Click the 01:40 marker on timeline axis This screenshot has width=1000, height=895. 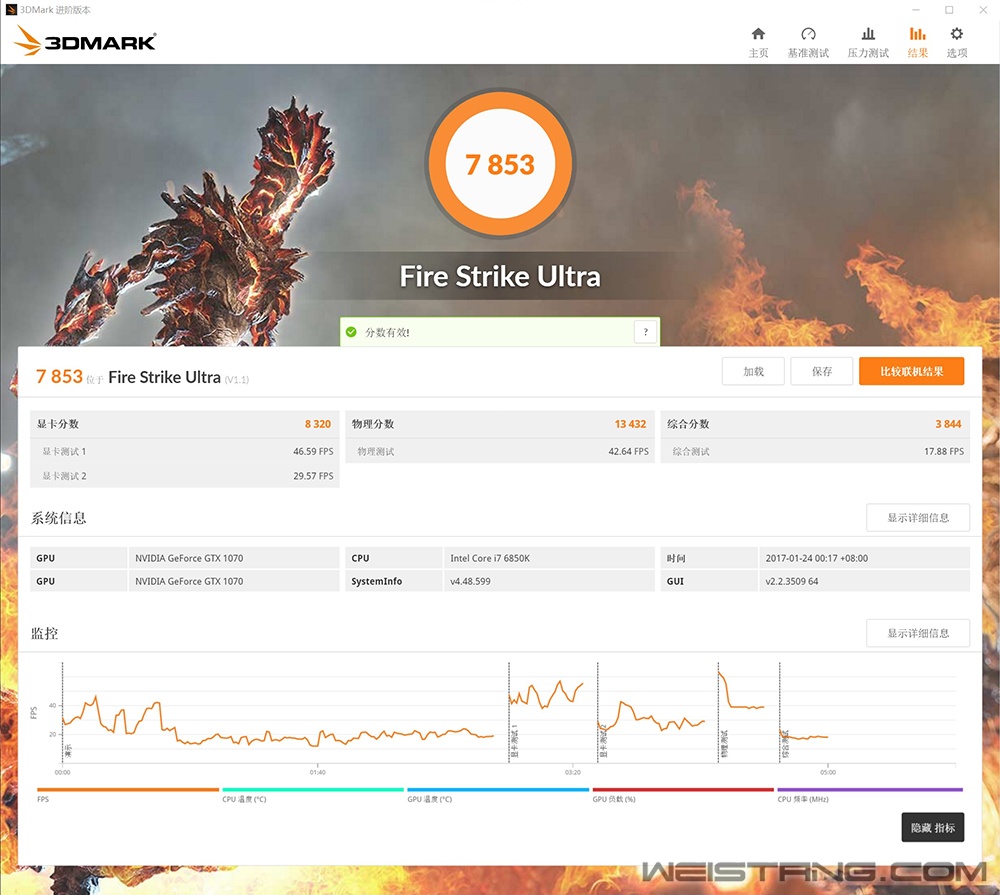pos(318,773)
